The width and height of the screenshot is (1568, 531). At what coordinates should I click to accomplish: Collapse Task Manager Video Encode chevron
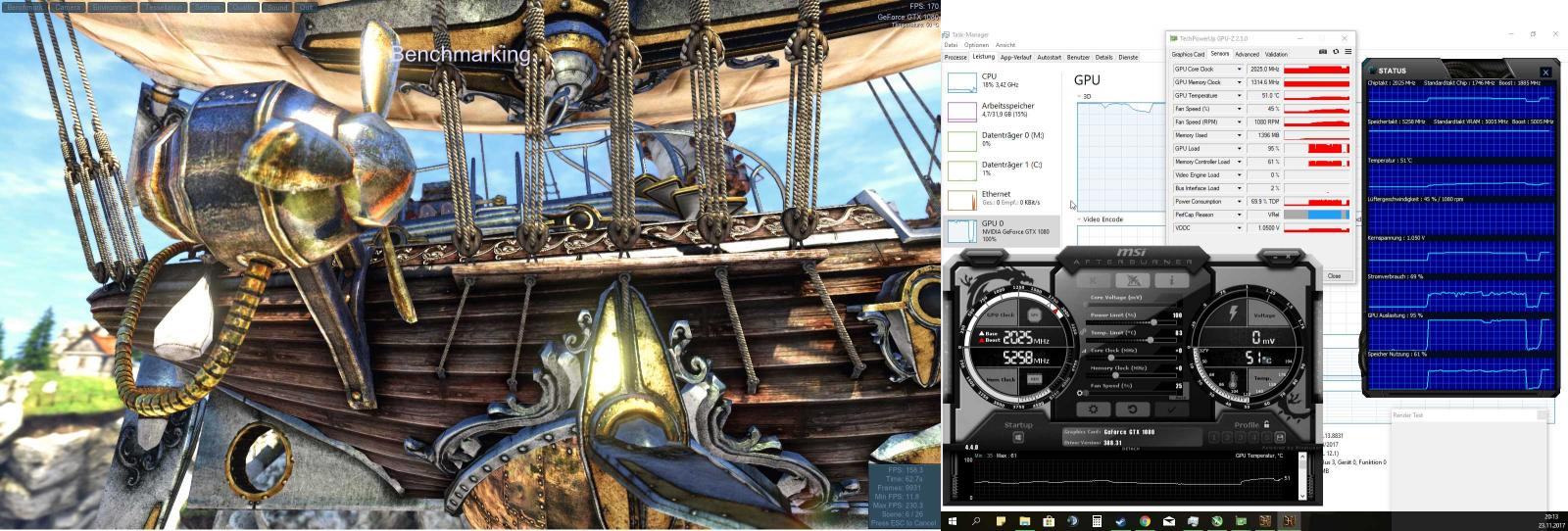(1079, 219)
